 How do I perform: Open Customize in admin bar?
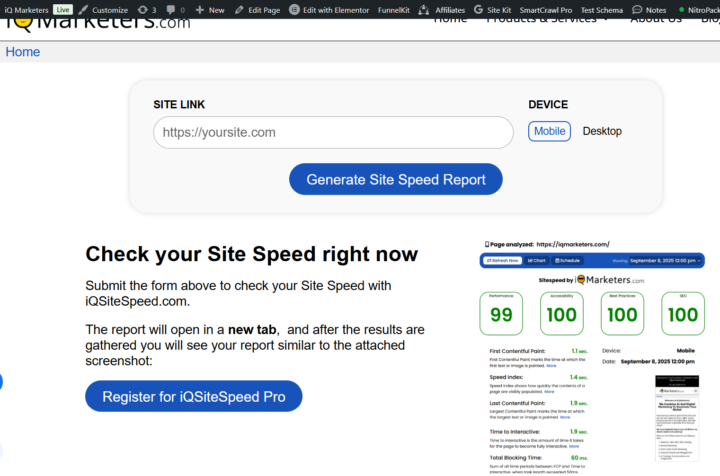[x=110, y=10]
